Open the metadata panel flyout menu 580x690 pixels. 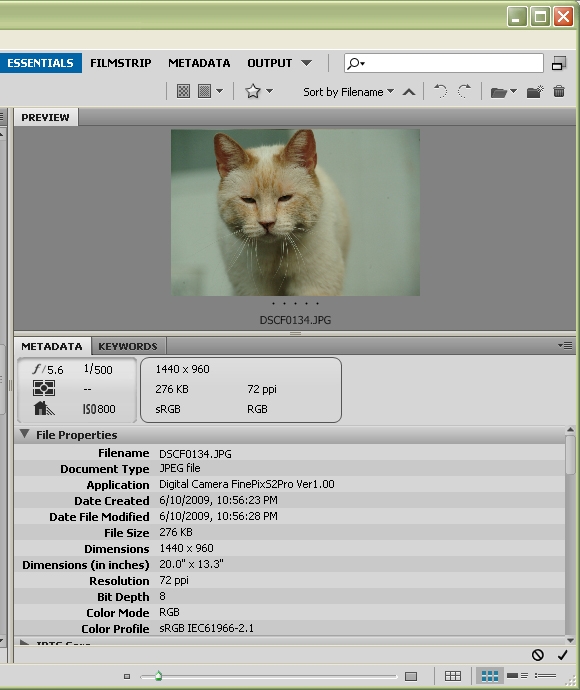pyautogui.click(x=565, y=345)
